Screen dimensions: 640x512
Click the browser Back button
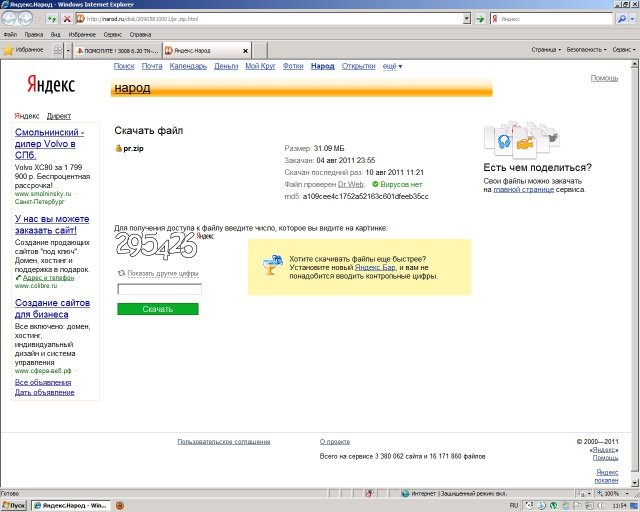[x=10, y=18]
